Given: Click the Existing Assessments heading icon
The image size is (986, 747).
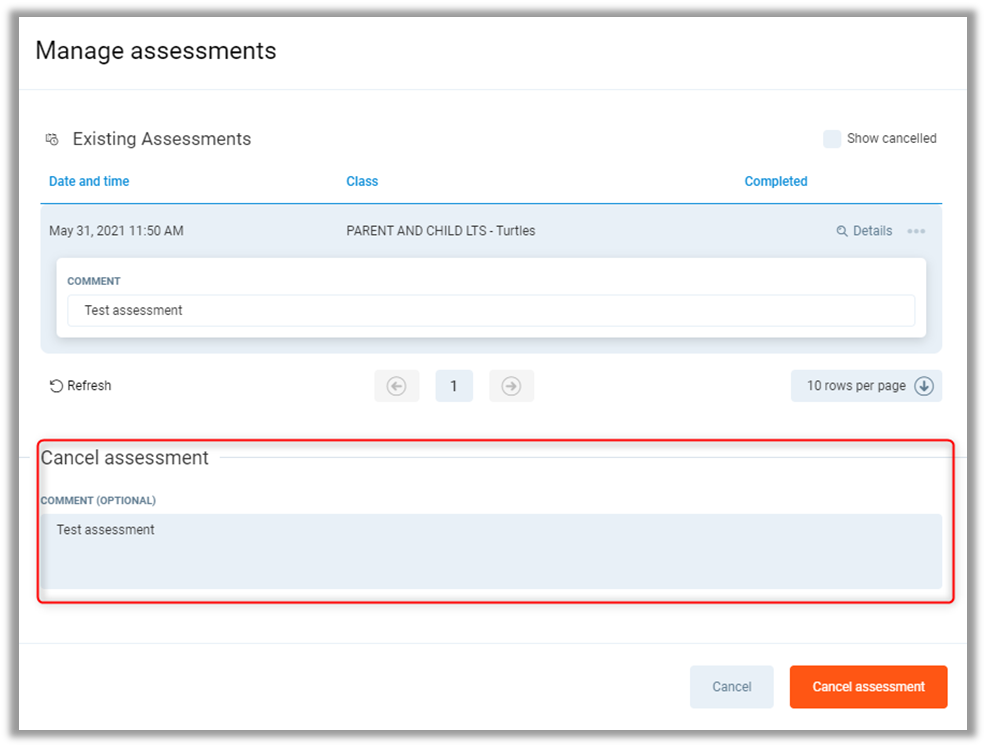Looking at the screenshot, I should [x=52, y=139].
